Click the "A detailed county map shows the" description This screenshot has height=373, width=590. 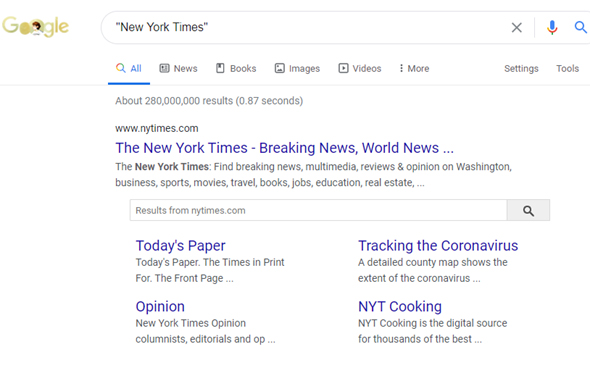(x=433, y=262)
